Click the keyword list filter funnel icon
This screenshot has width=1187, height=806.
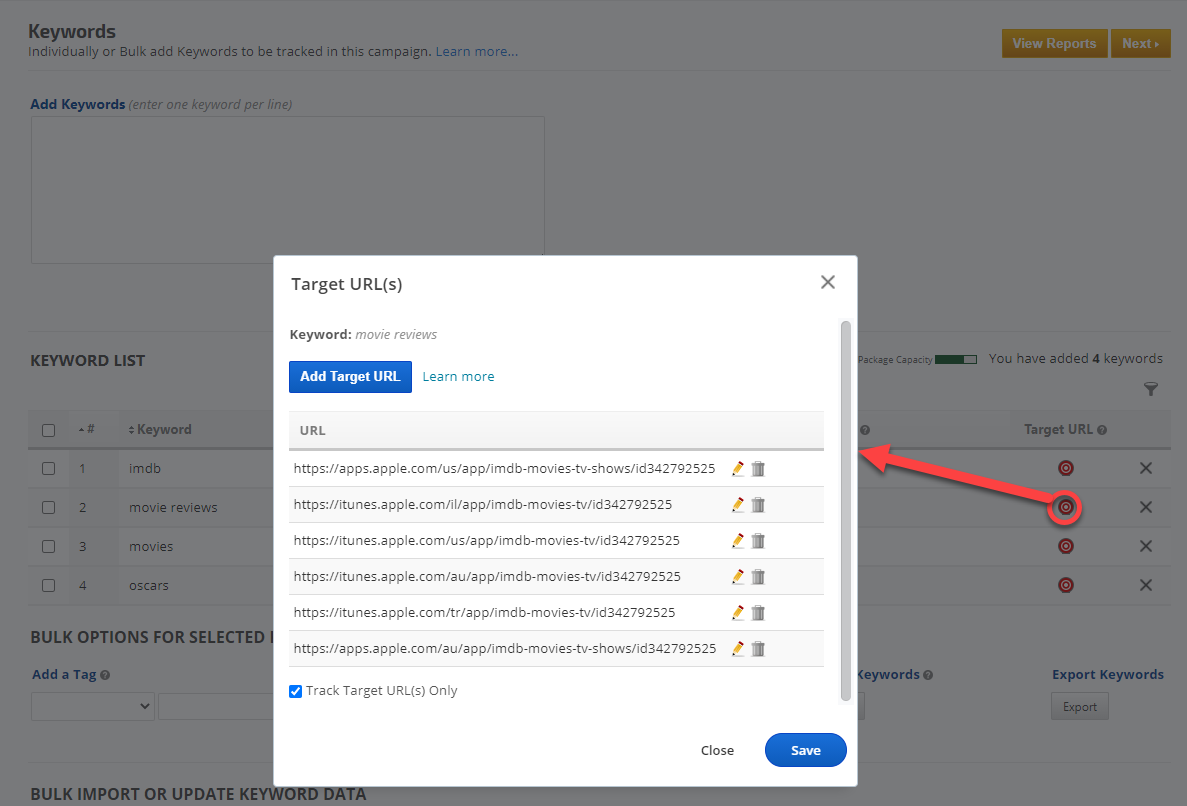pyautogui.click(x=1151, y=389)
